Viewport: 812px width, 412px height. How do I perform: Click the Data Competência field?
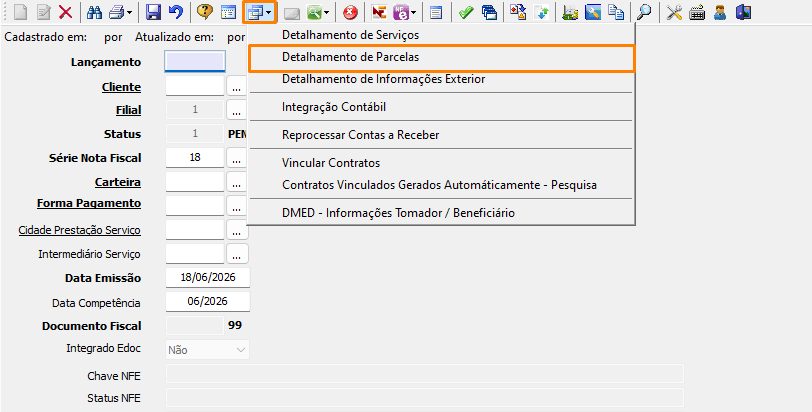tap(208, 302)
